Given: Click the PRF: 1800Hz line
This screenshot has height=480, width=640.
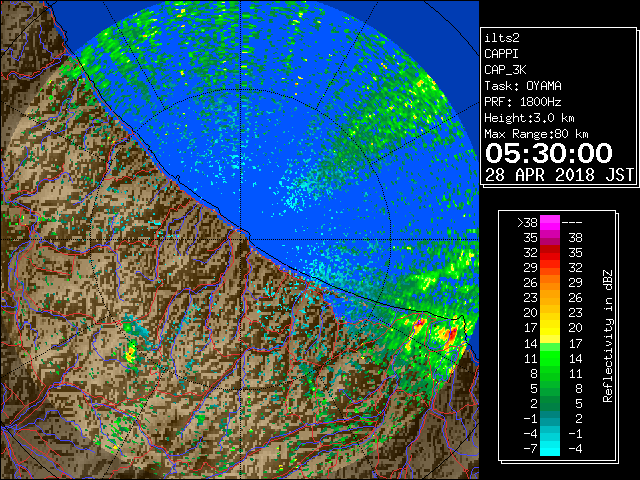Looking at the screenshot, I should click(x=523, y=102).
